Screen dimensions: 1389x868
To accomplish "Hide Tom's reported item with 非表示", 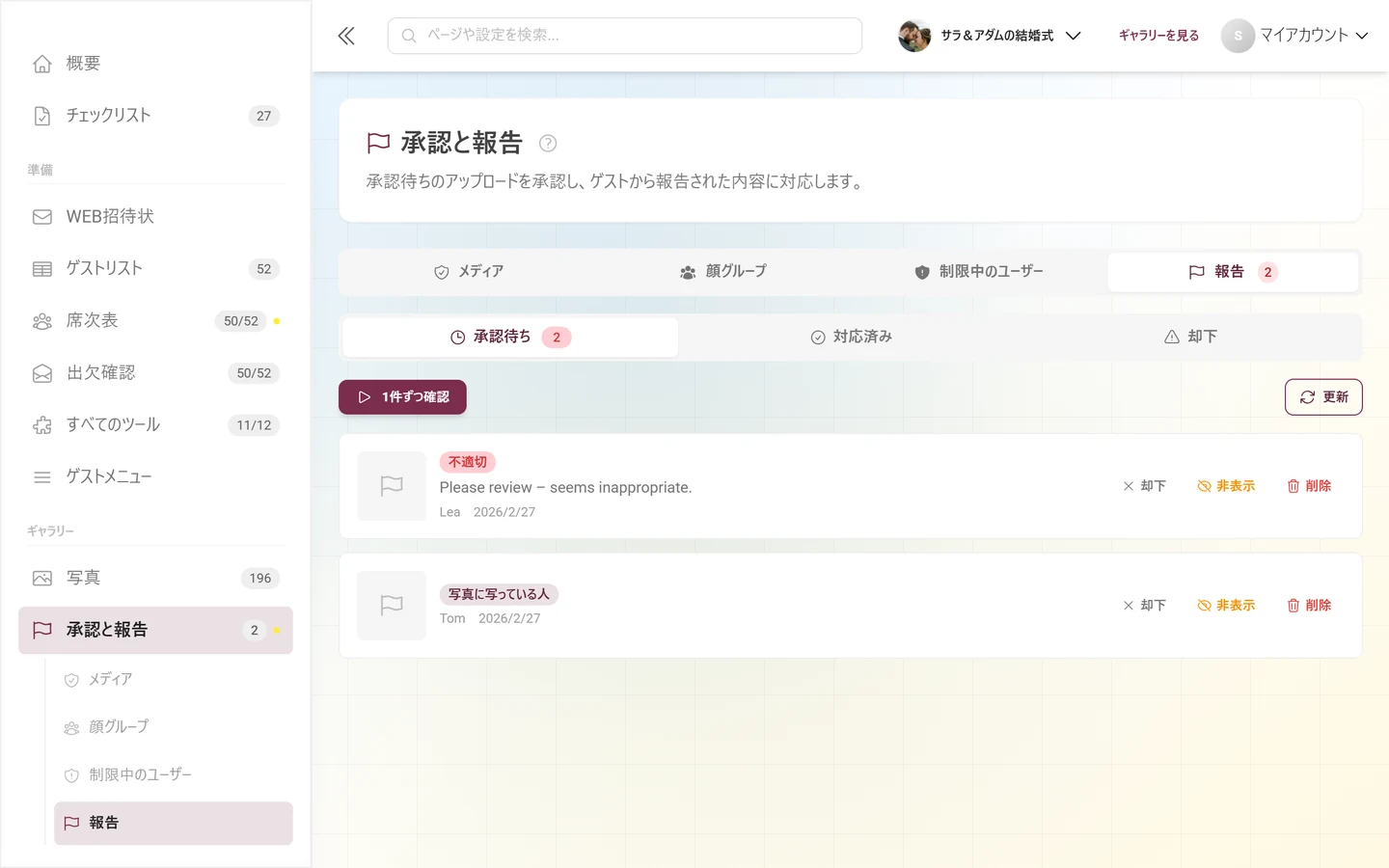I will [x=1226, y=606].
